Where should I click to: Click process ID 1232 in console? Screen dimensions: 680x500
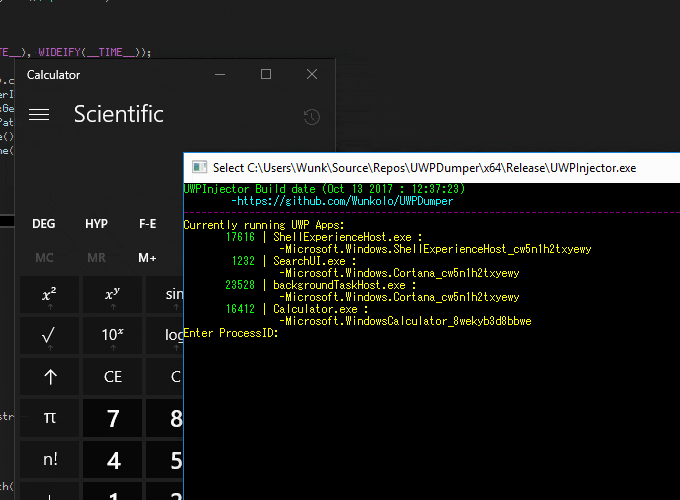[243, 261]
